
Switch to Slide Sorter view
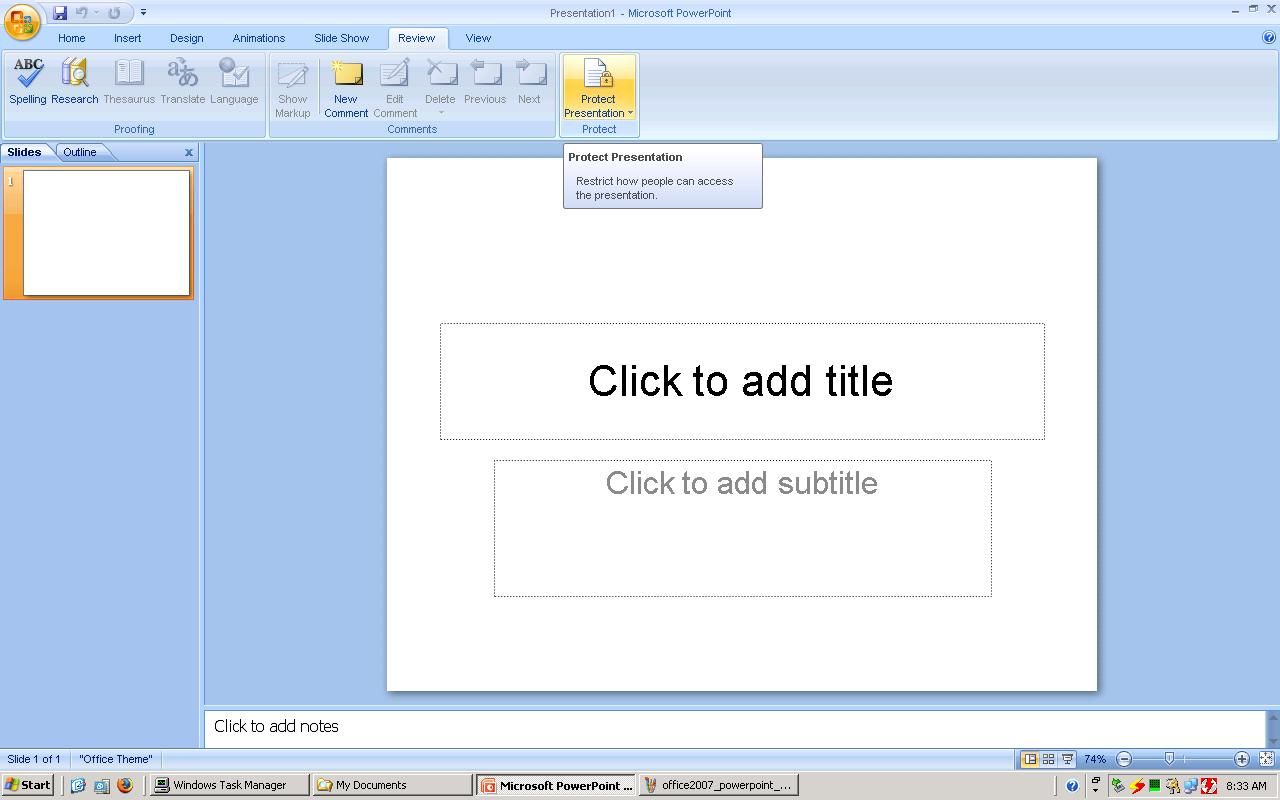click(x=1048, y=759)
